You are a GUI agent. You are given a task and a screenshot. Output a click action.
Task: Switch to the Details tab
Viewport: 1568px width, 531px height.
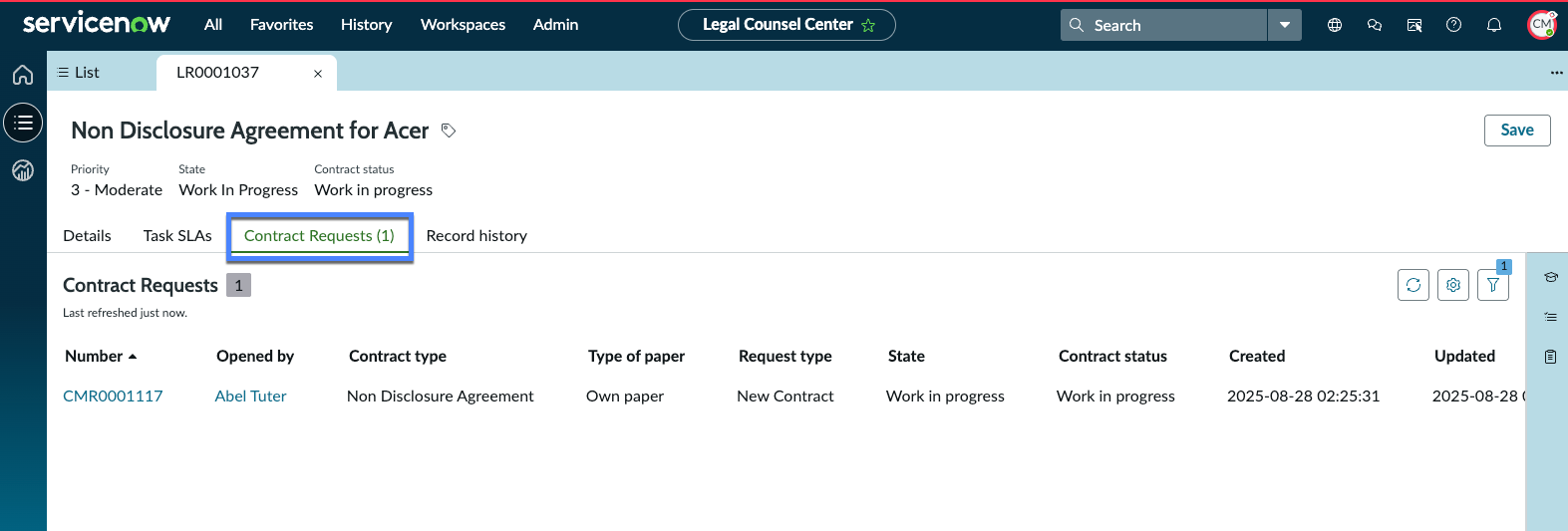87,236
